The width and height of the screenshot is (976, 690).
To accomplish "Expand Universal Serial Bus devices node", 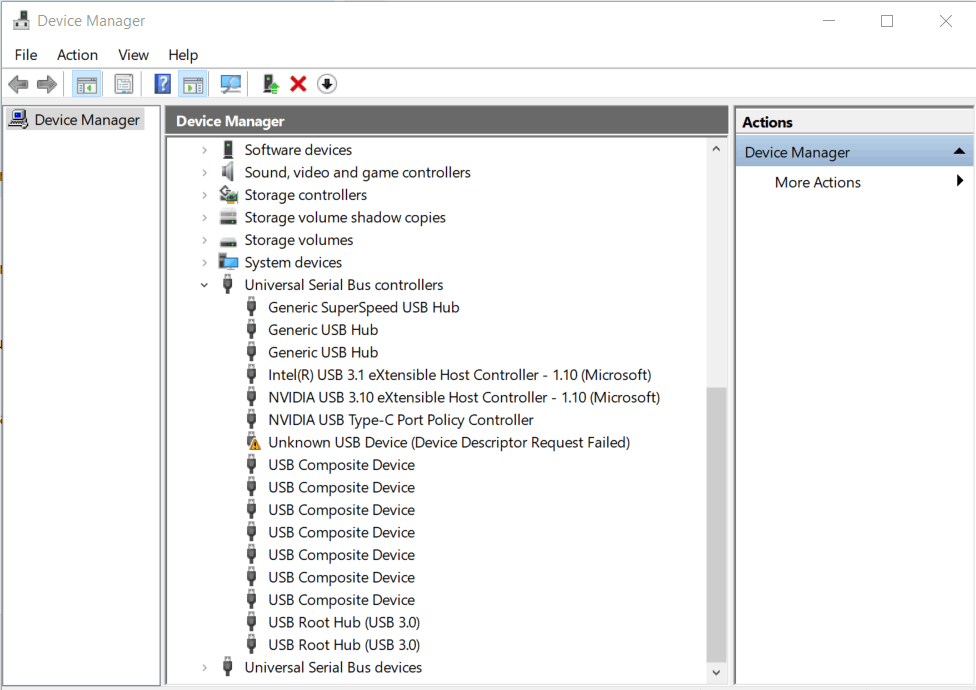I will point(204,668).
